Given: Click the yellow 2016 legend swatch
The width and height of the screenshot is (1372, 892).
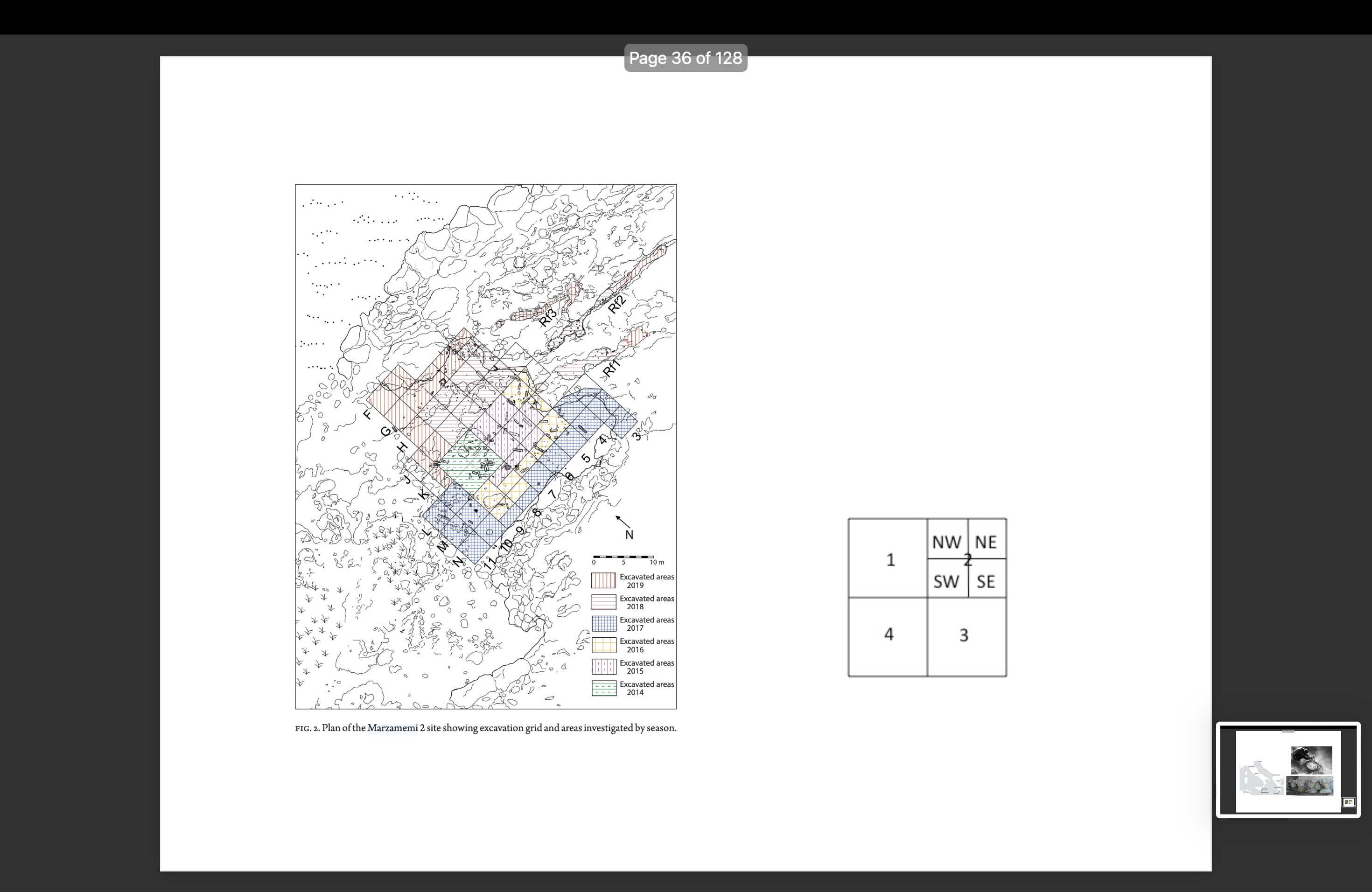Looking at the screenshot, I should (603, 645).
